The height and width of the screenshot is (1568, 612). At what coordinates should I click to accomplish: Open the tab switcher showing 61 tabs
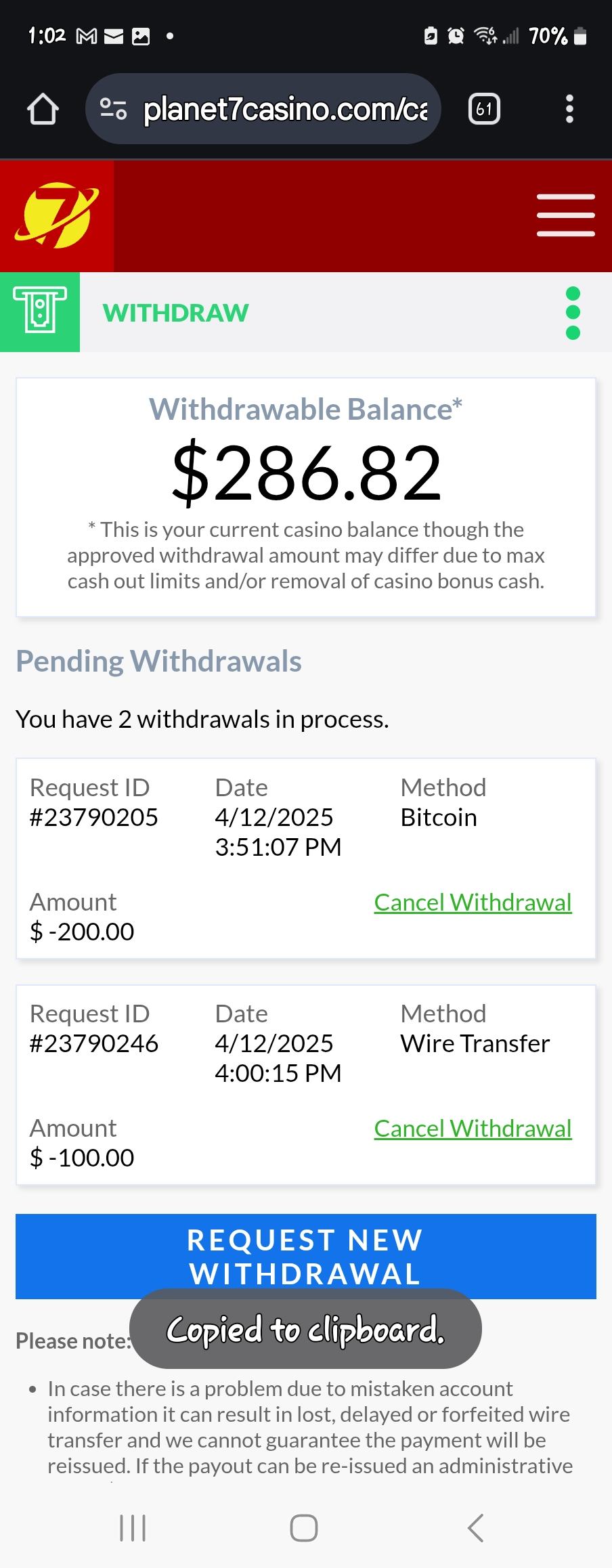click(484, 109)
